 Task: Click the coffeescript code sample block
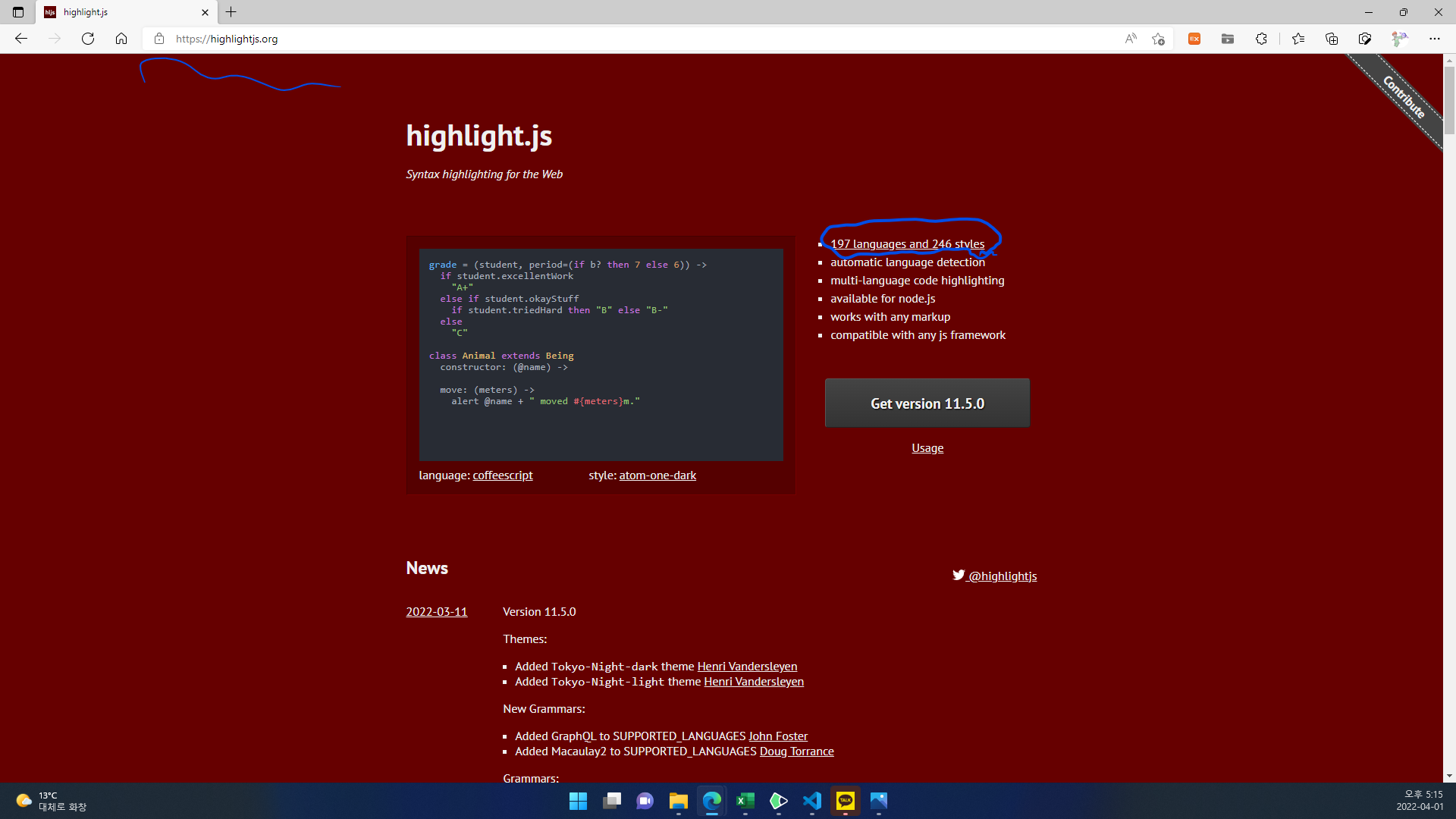pos(601,354)
